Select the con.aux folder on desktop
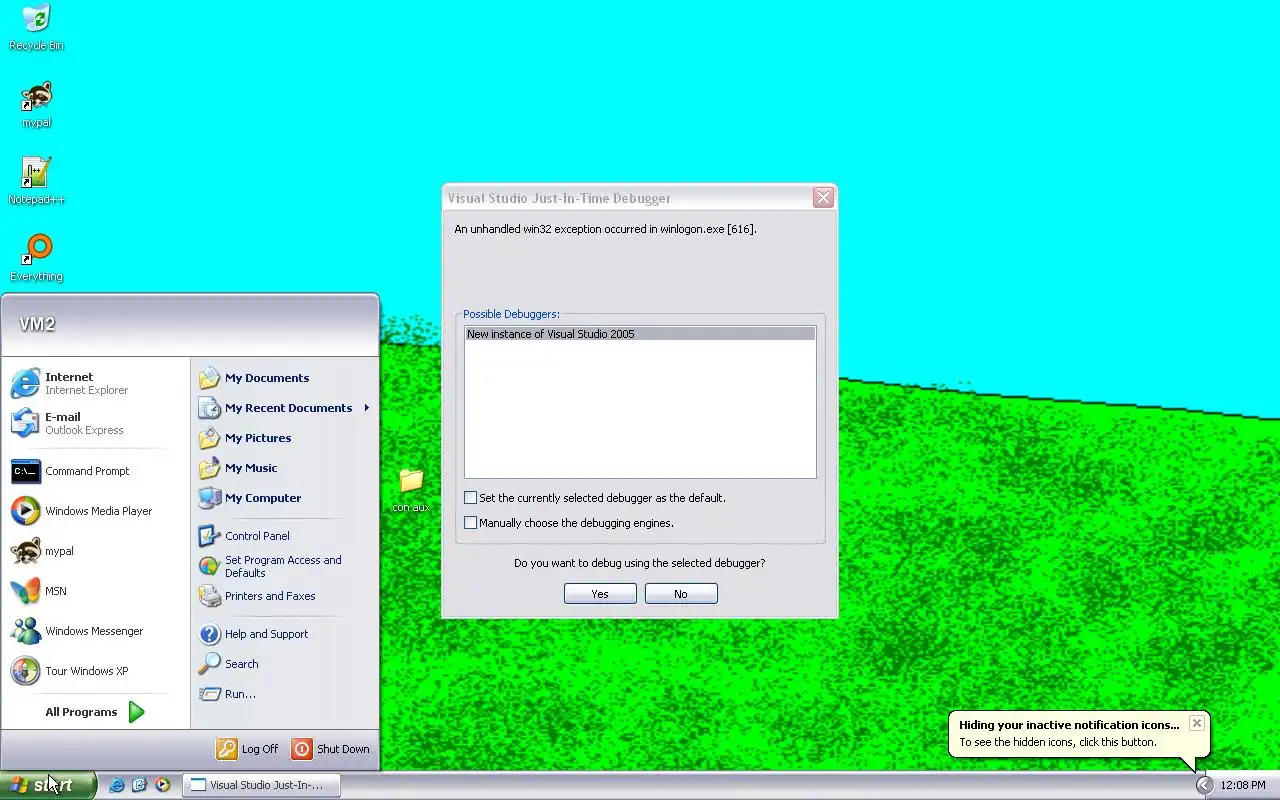Image resolution: width=1280 pixels, height=800 pixels. click(411, 490)
